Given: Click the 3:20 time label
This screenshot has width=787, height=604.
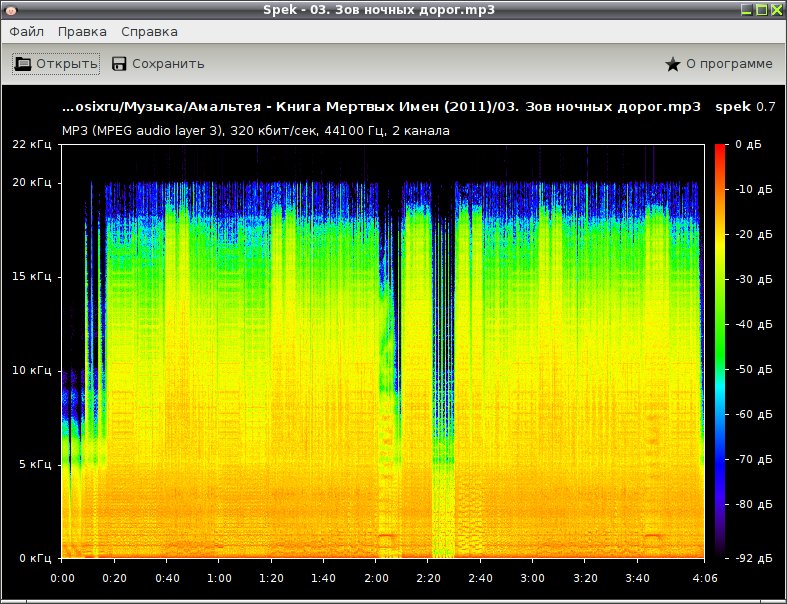Looking at the screenshot, I should tap(585, 578).
